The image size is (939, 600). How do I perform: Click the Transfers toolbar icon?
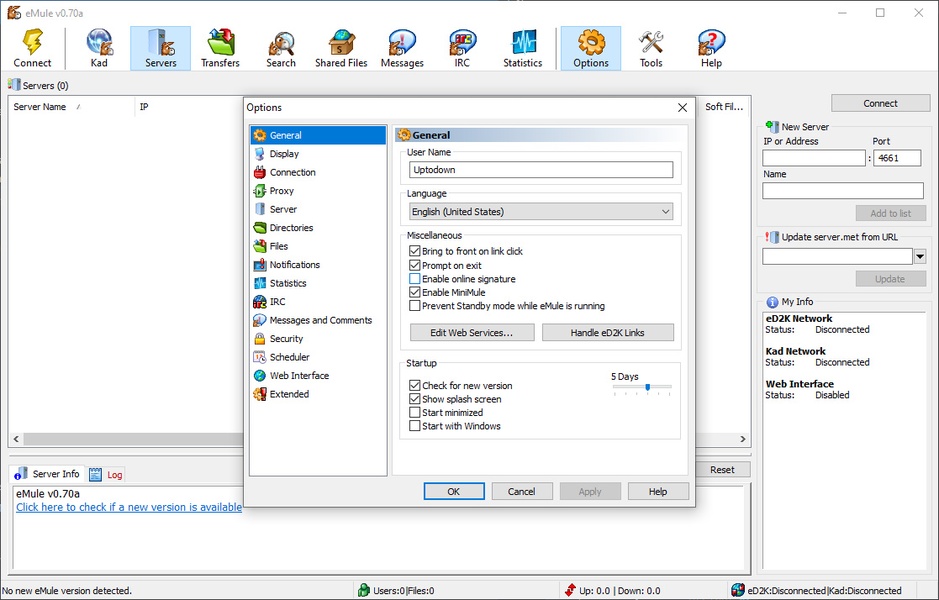click(220, 48)
